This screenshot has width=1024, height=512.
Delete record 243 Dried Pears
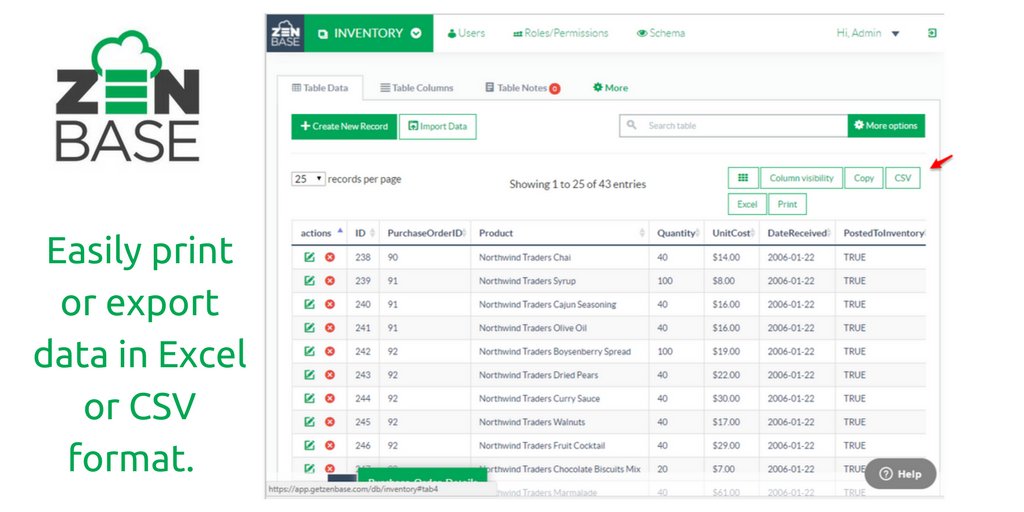click(x=330, y=375)
